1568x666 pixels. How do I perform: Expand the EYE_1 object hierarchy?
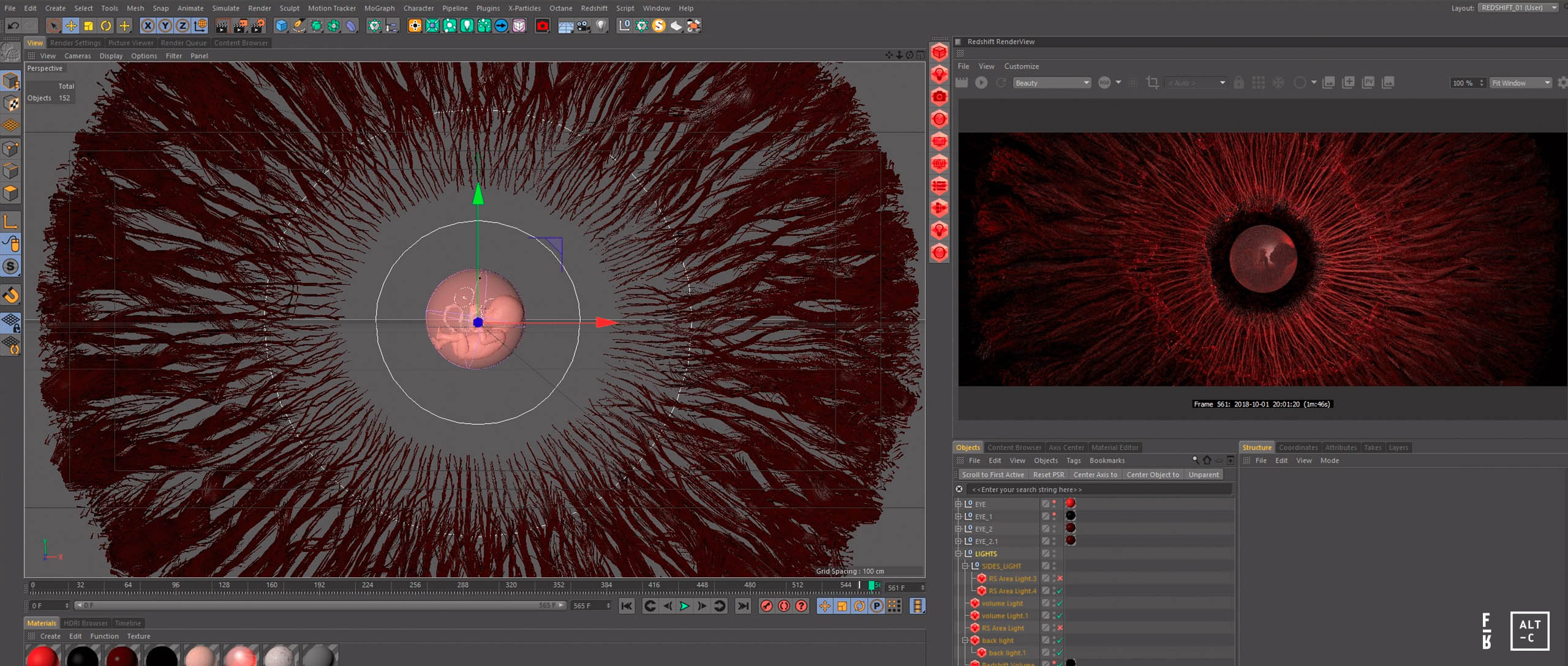coord(959,517)
